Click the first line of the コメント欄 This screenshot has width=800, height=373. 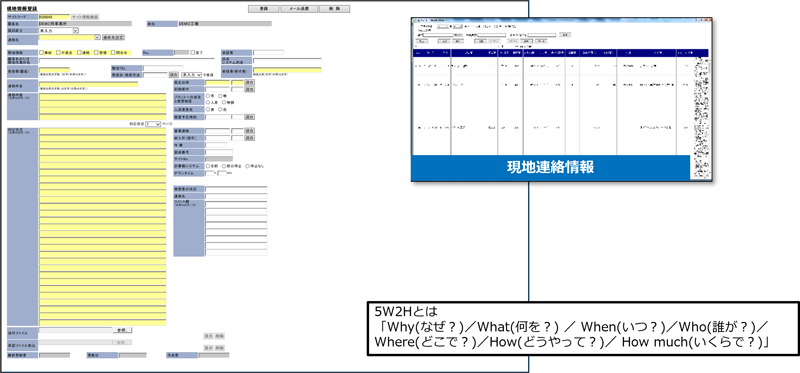pos(236,205)
